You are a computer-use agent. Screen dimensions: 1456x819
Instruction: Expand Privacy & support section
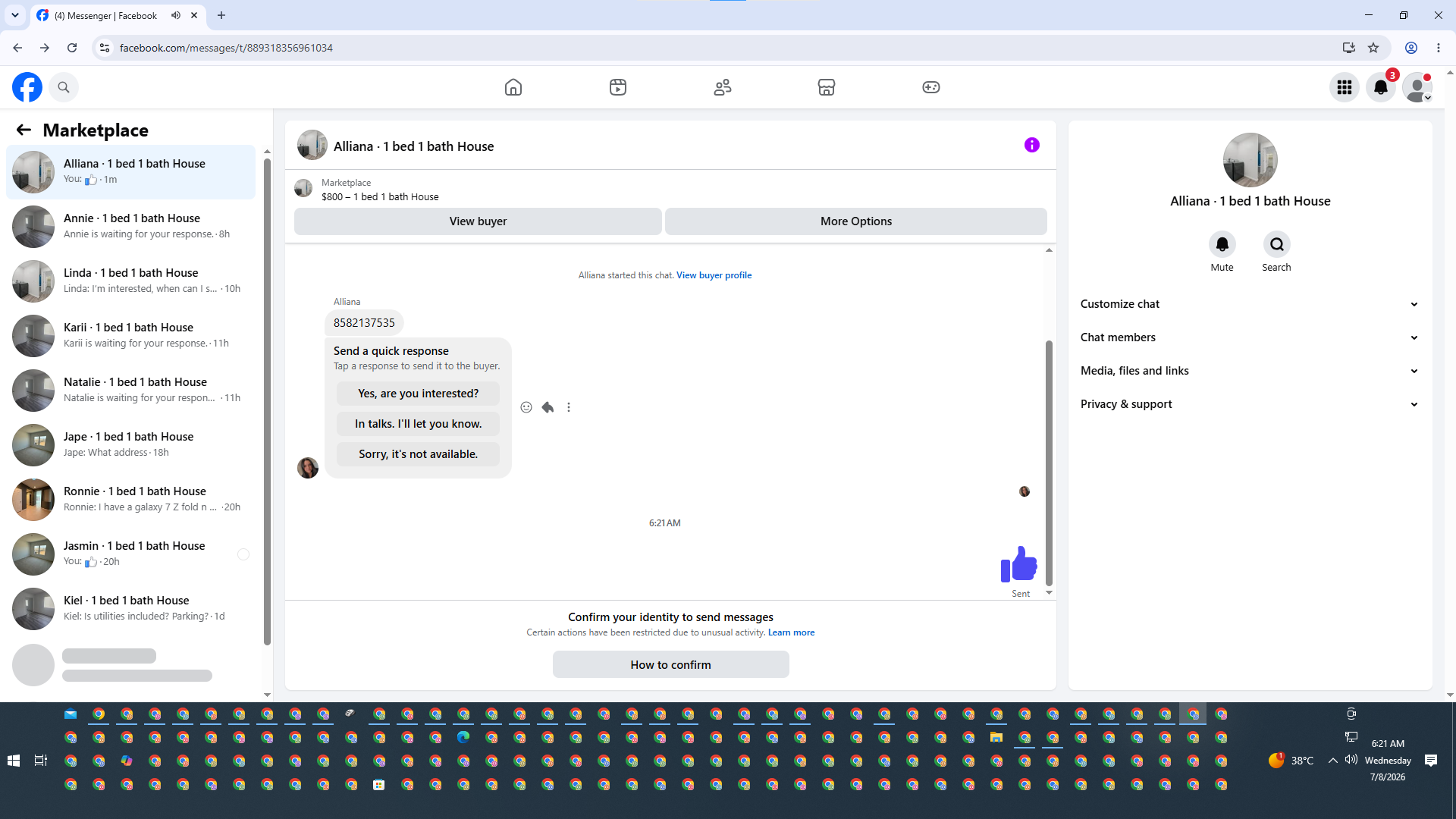(1250, 404)
